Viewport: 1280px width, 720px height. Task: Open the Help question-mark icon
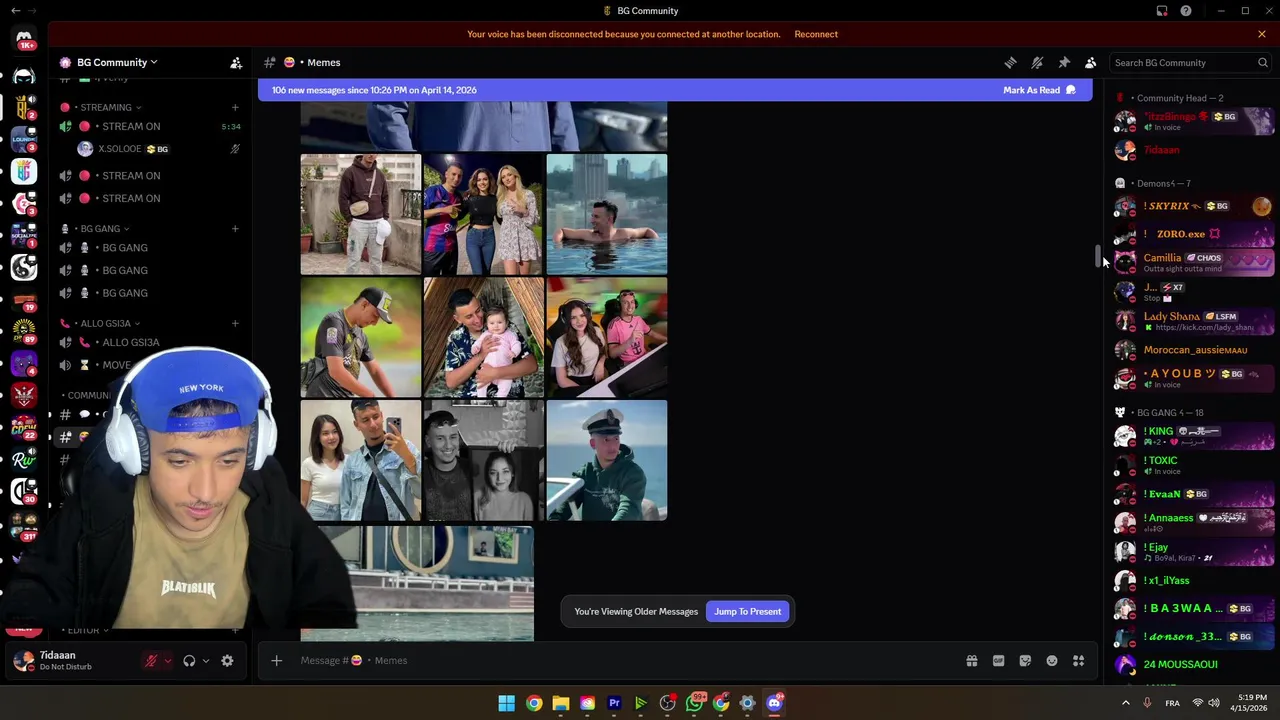(1186, 11)
